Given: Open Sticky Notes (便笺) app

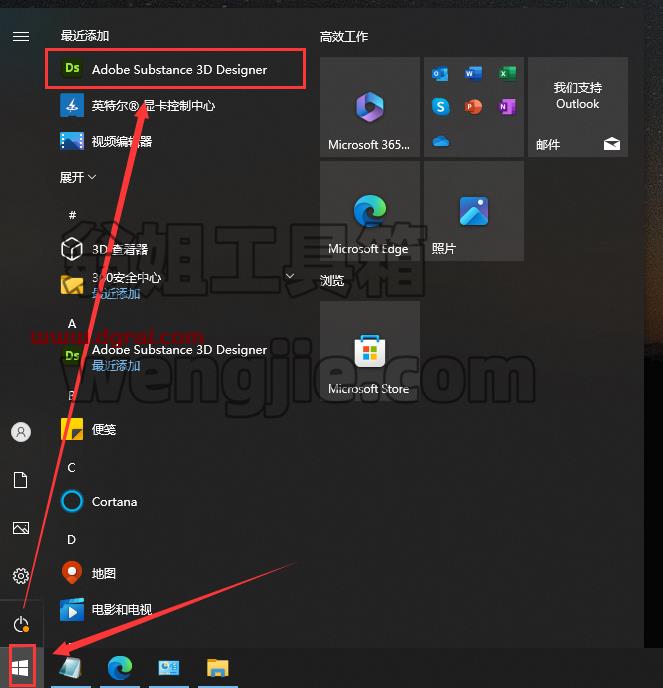Looking at the screenshot, I should pos(176,429).
